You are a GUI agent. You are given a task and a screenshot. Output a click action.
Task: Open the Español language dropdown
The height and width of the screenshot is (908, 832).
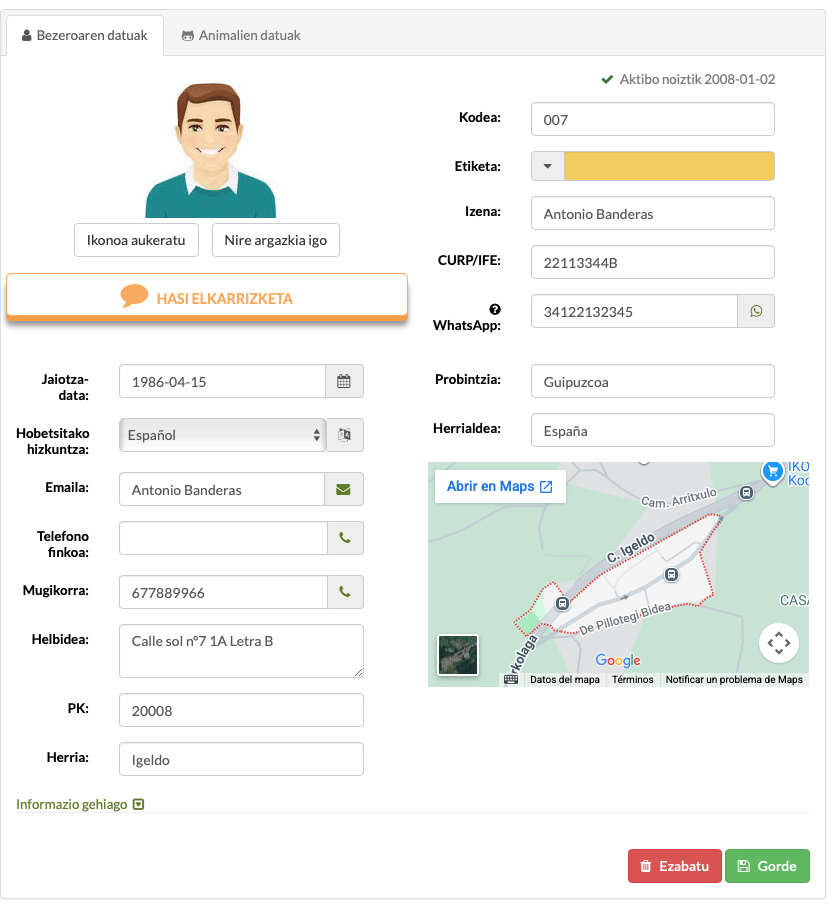222,435
